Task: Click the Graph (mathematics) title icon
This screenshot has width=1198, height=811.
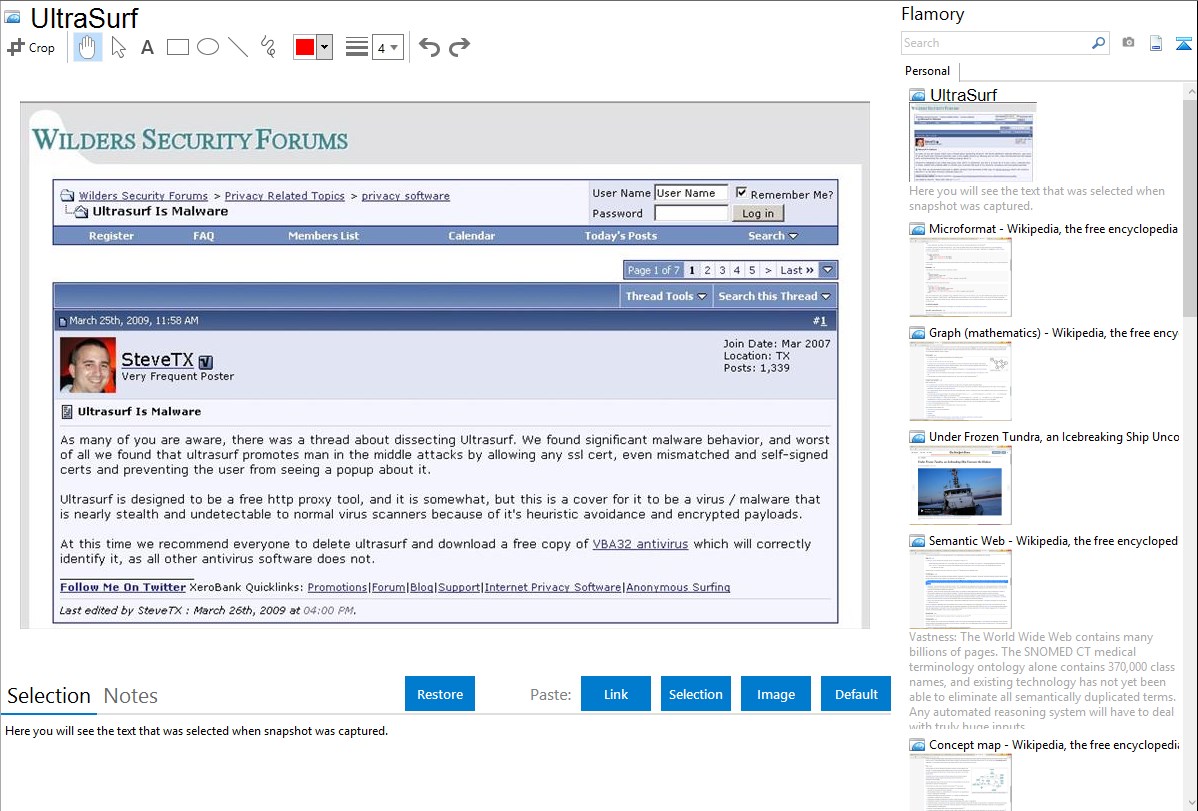Action: click(917, 333)
